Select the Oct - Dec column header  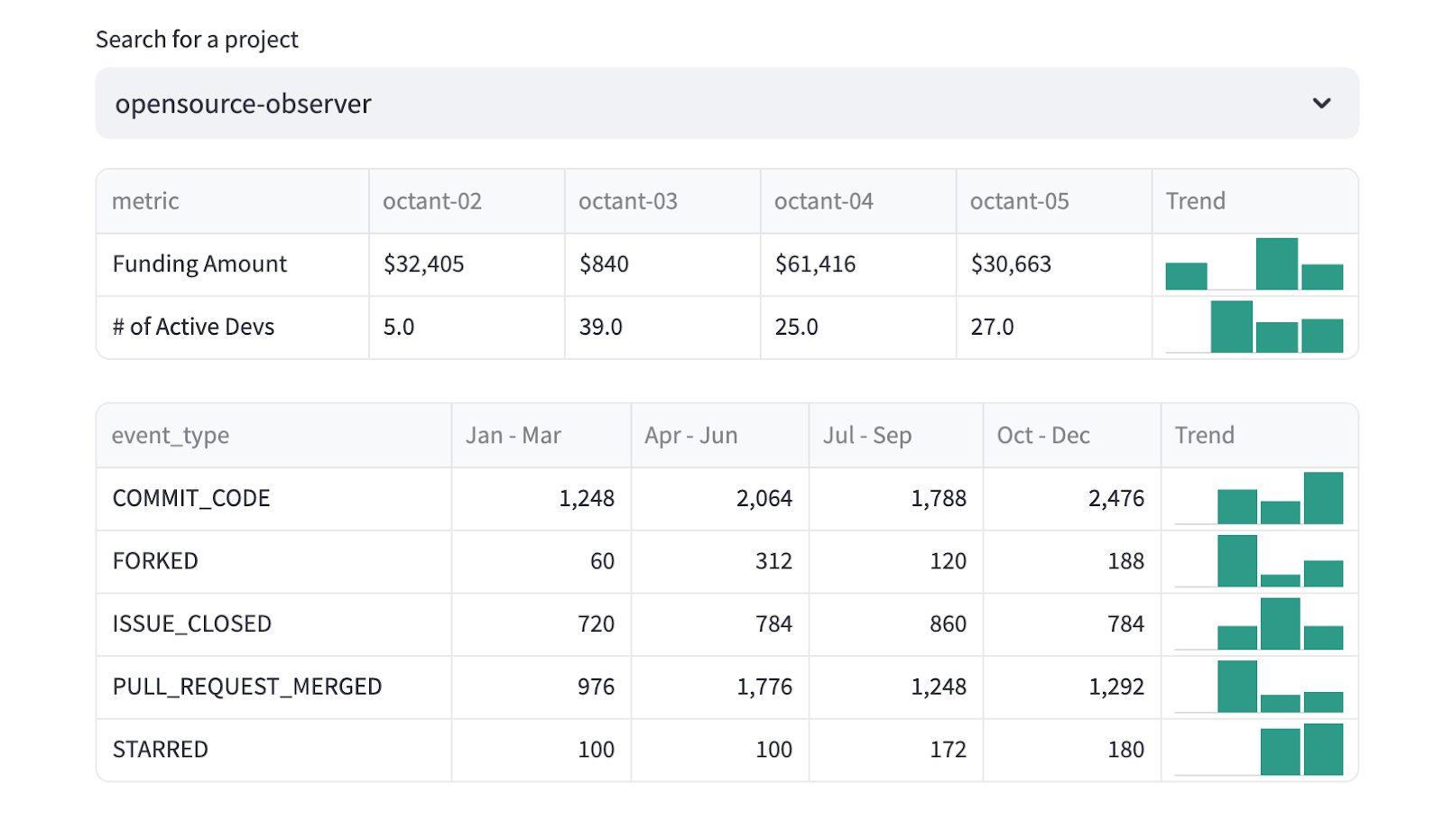click(1043, 436)
